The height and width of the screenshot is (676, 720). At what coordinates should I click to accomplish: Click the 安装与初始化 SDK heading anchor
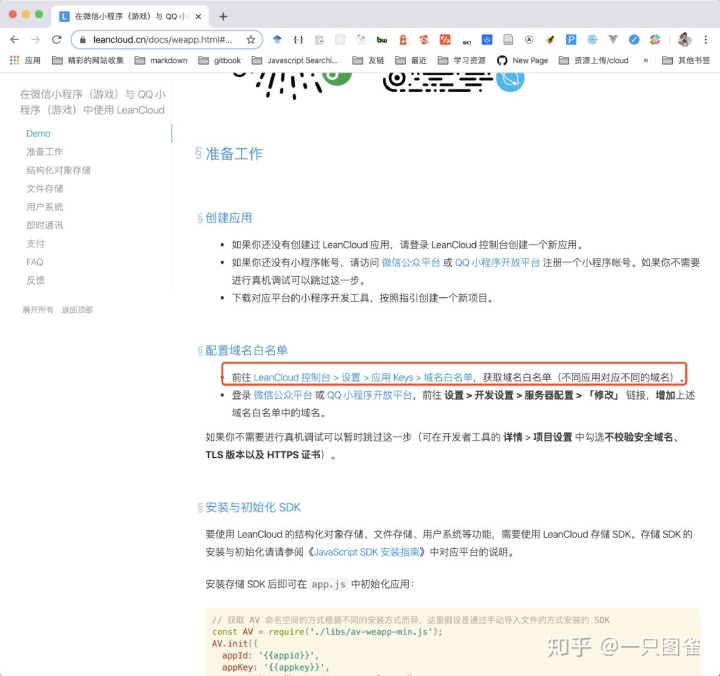[x=200, y=507]
